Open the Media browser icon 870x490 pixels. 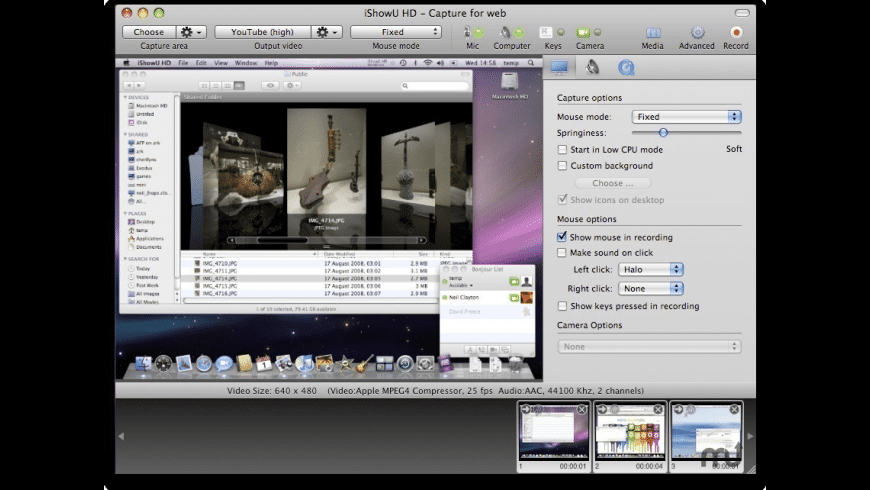pos(652,32)
